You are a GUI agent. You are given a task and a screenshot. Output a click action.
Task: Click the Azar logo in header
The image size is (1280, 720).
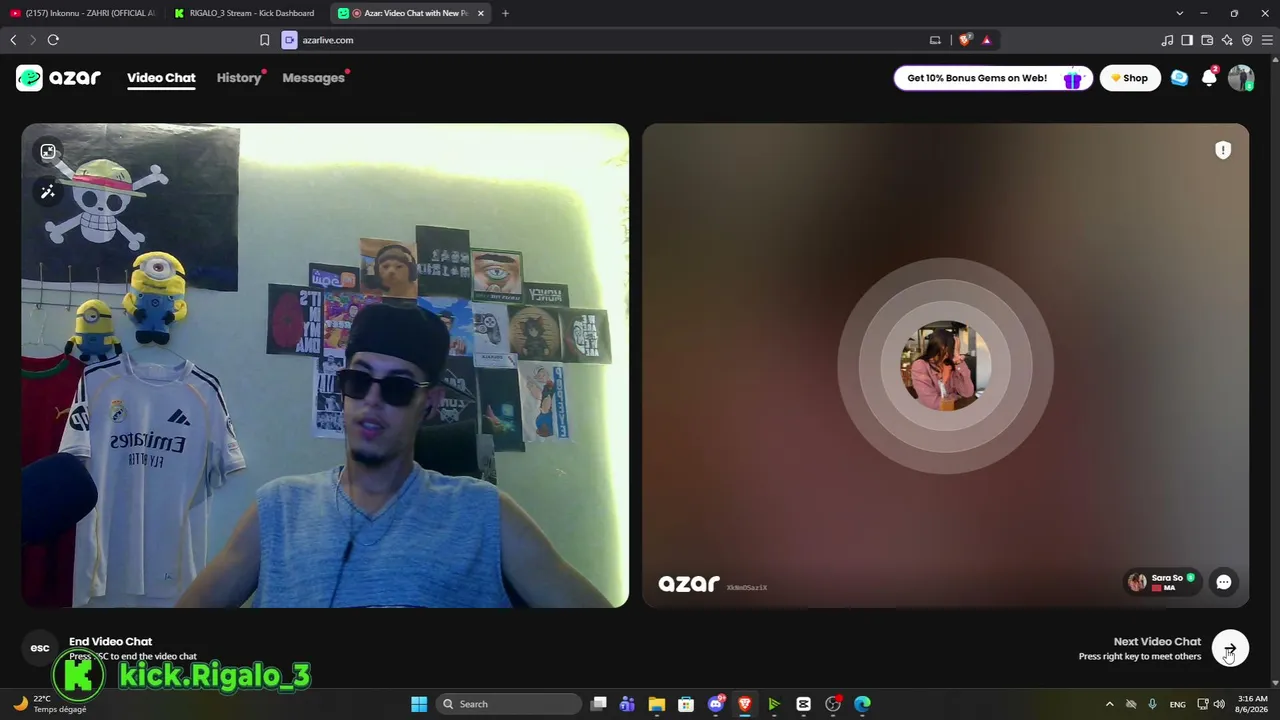pos(58,78)
